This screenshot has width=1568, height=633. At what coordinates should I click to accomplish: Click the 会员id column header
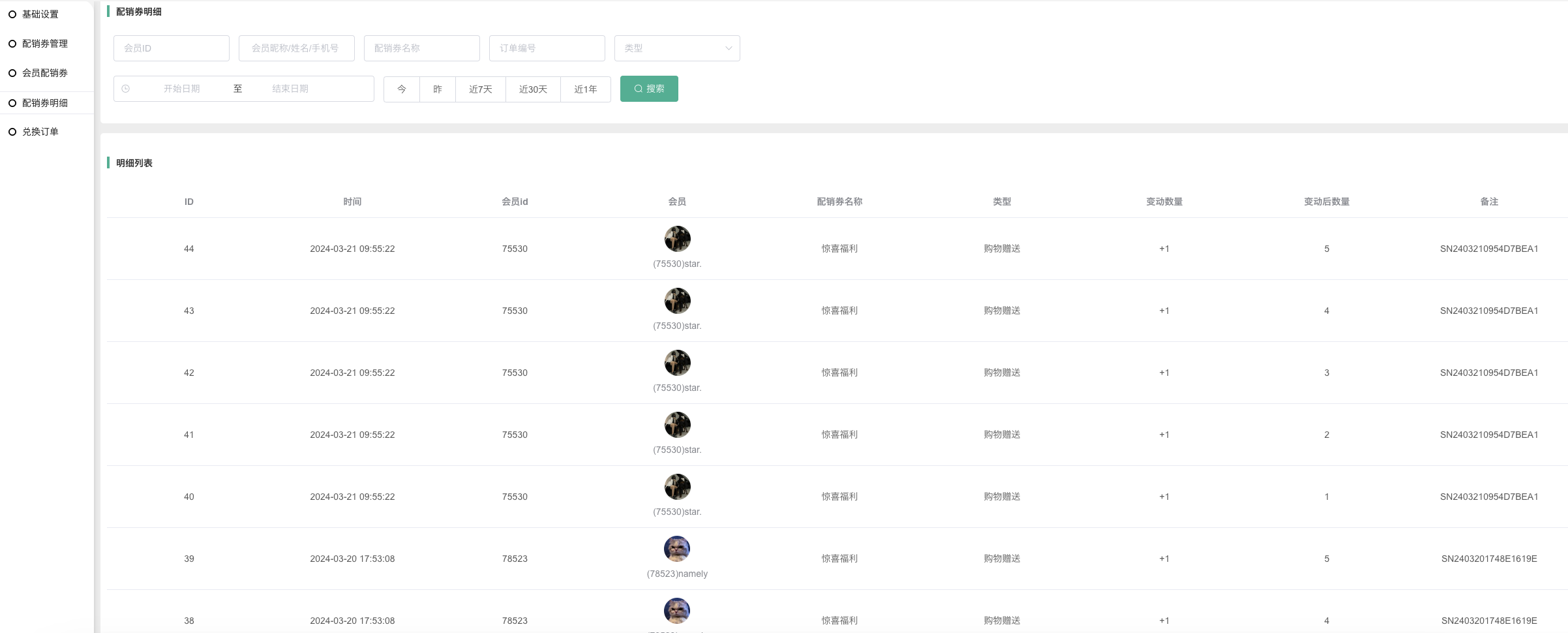coord(515,202)
